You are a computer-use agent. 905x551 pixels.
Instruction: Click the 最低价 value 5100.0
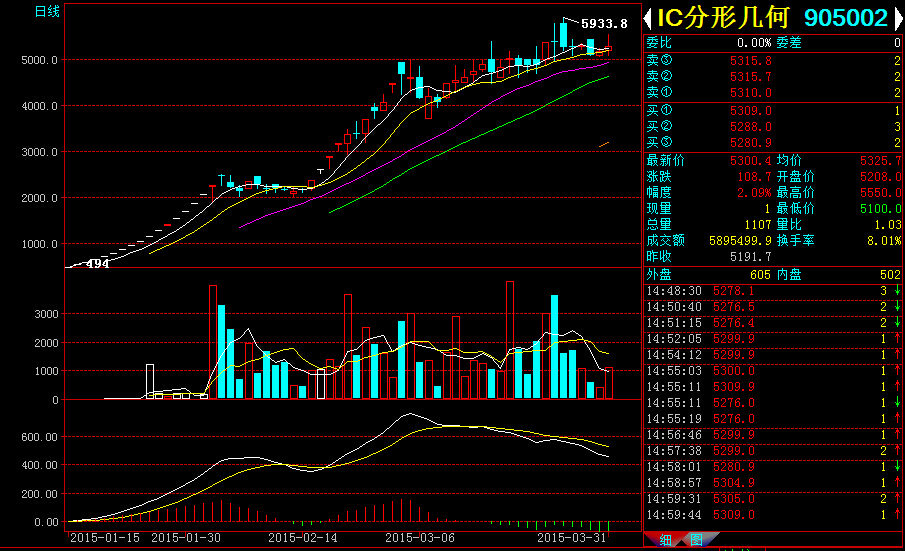coord(880,208)
